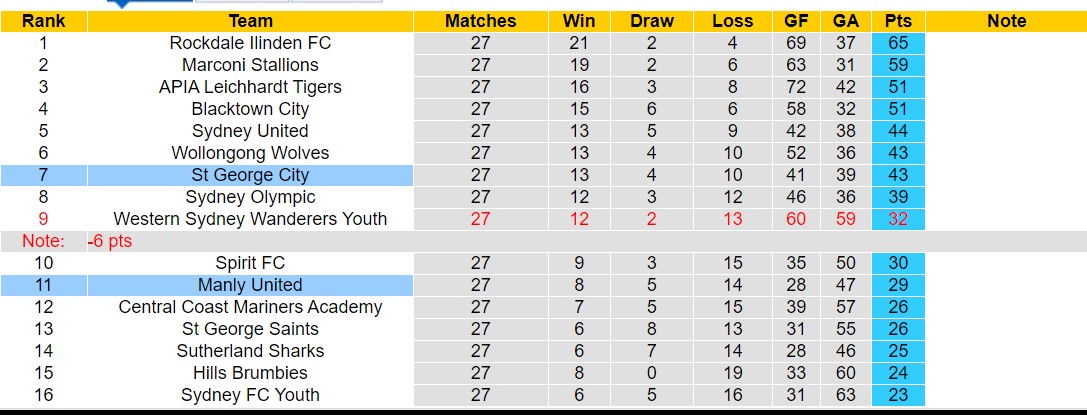Open Marconi Stallions team link

(250, 65)
